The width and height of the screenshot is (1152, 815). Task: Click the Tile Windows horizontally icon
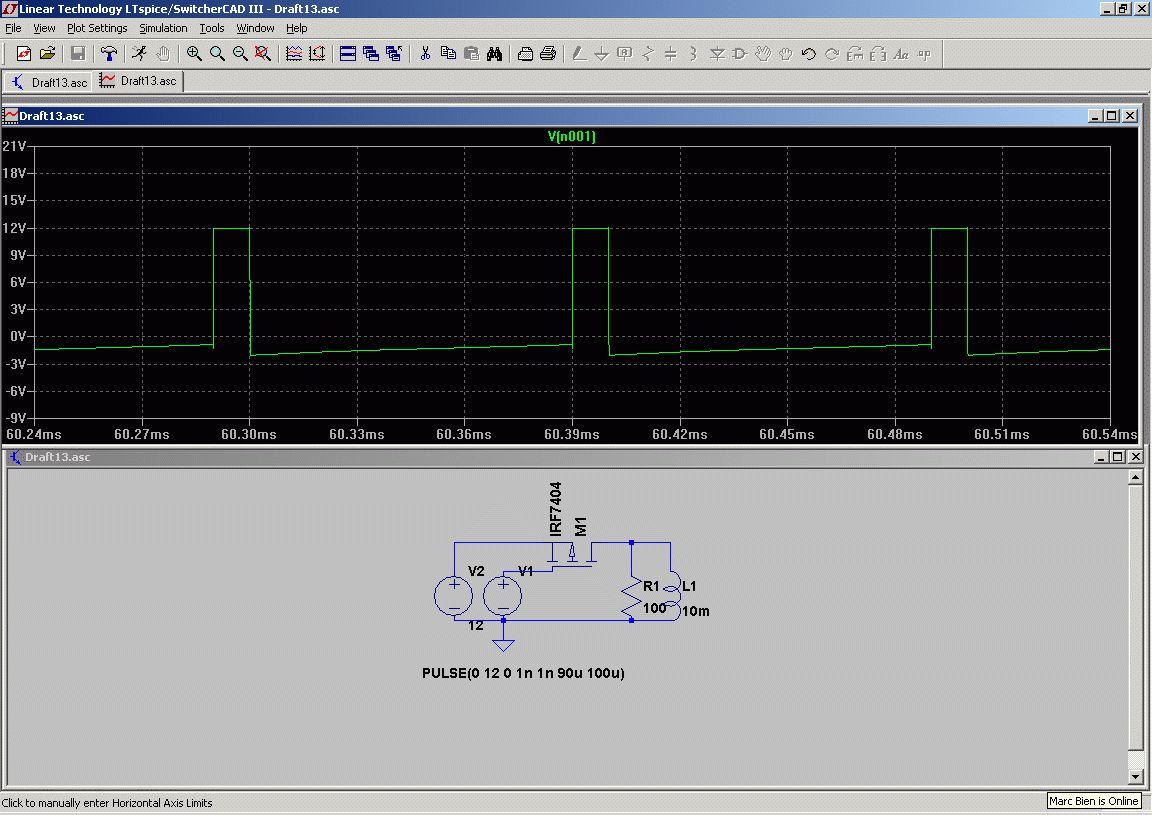(348, 54)
